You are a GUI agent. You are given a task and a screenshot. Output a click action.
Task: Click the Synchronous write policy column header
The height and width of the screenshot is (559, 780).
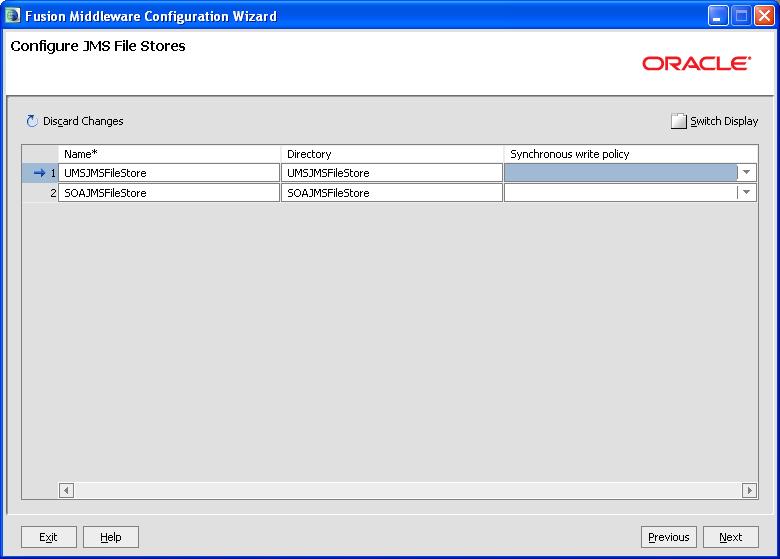coord(631,154)
